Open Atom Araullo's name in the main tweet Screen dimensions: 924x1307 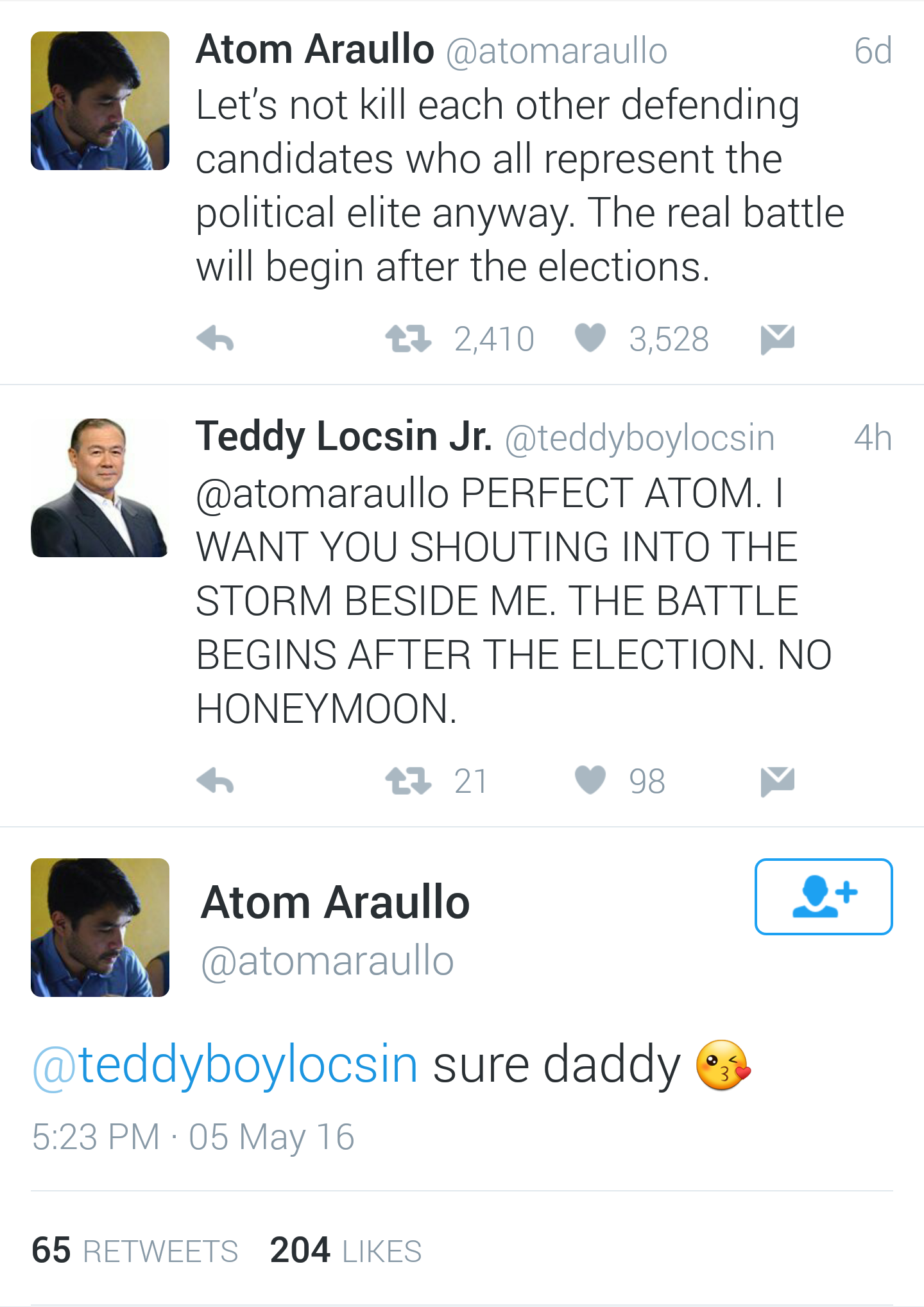335,902
